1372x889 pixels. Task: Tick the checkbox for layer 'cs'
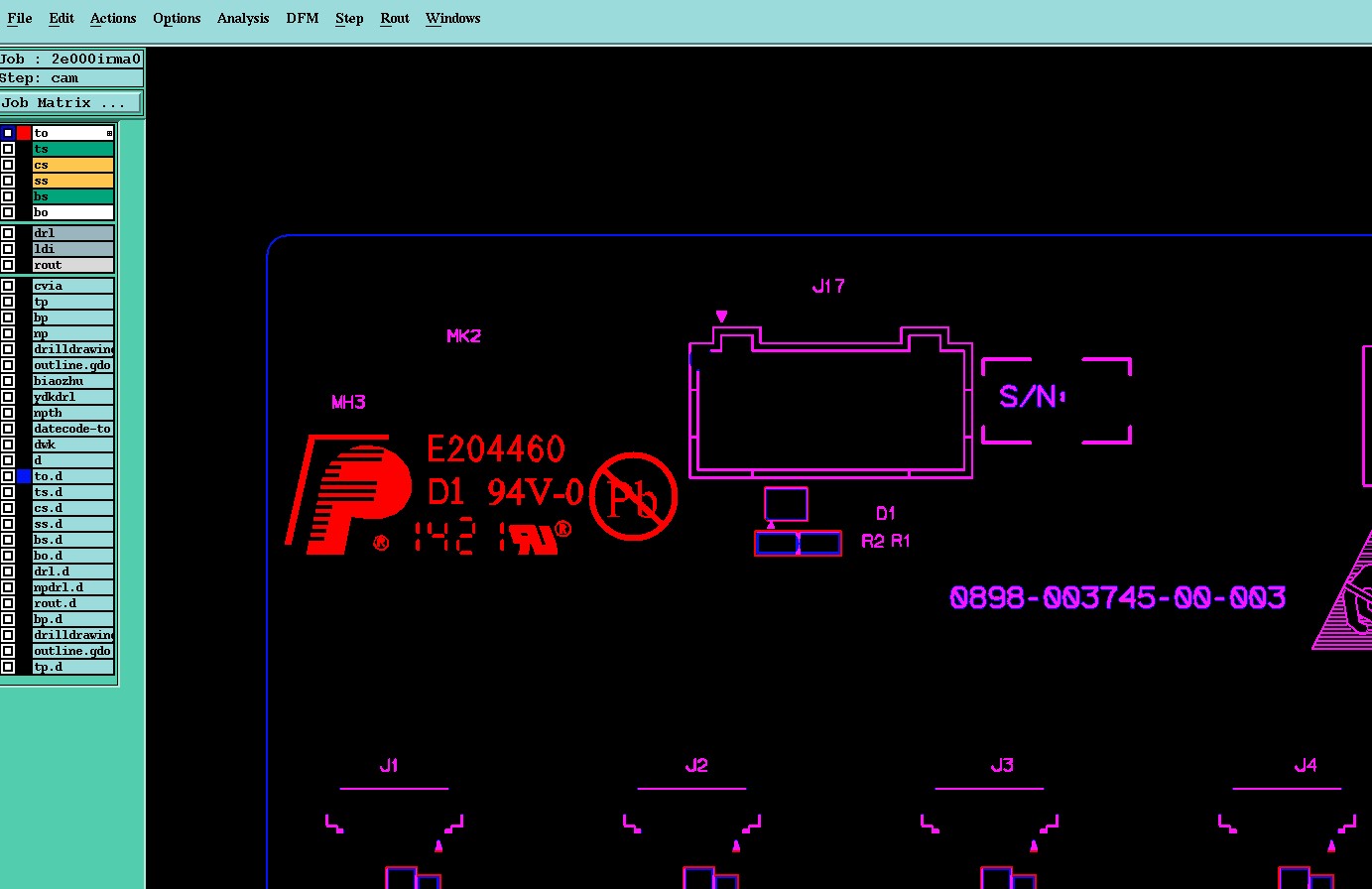(x=8, y=165)
